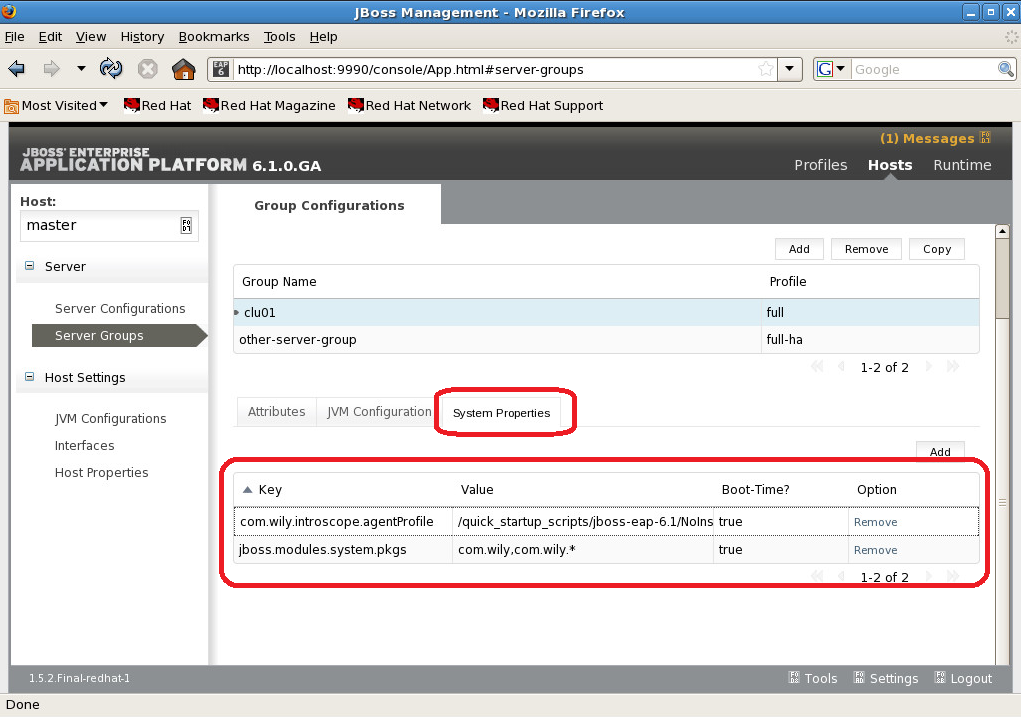Open the Tools menu in menu bar

coord(279,36)
